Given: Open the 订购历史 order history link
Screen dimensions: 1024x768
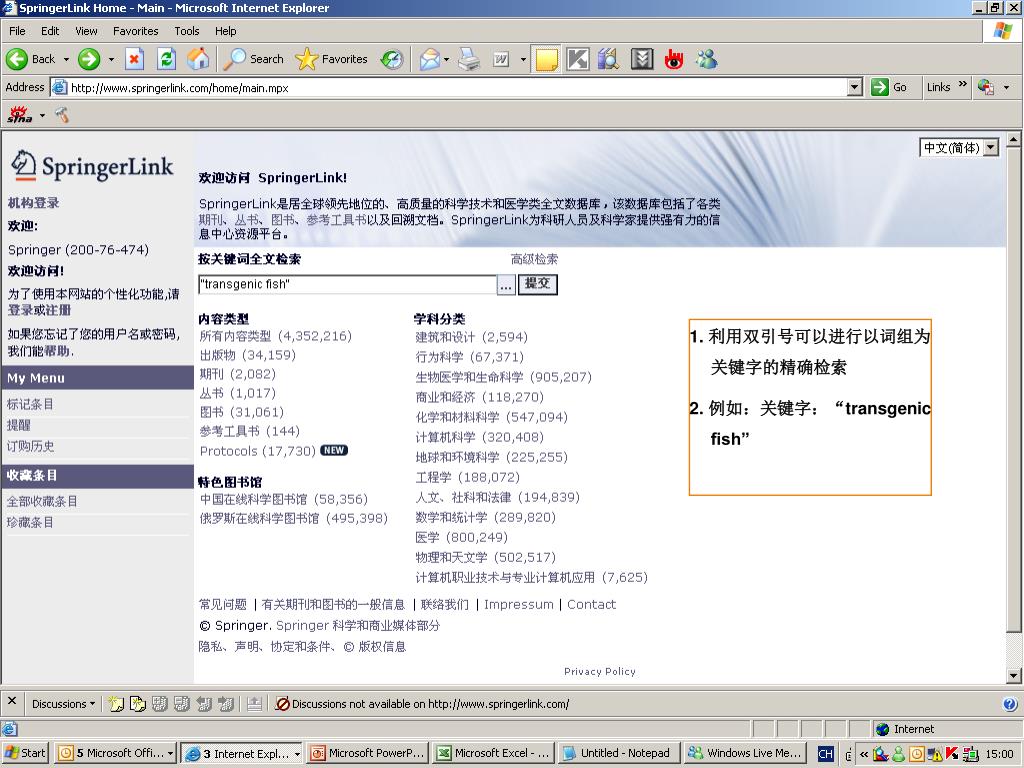Looking at the screenshot, I should click(30, 446).
